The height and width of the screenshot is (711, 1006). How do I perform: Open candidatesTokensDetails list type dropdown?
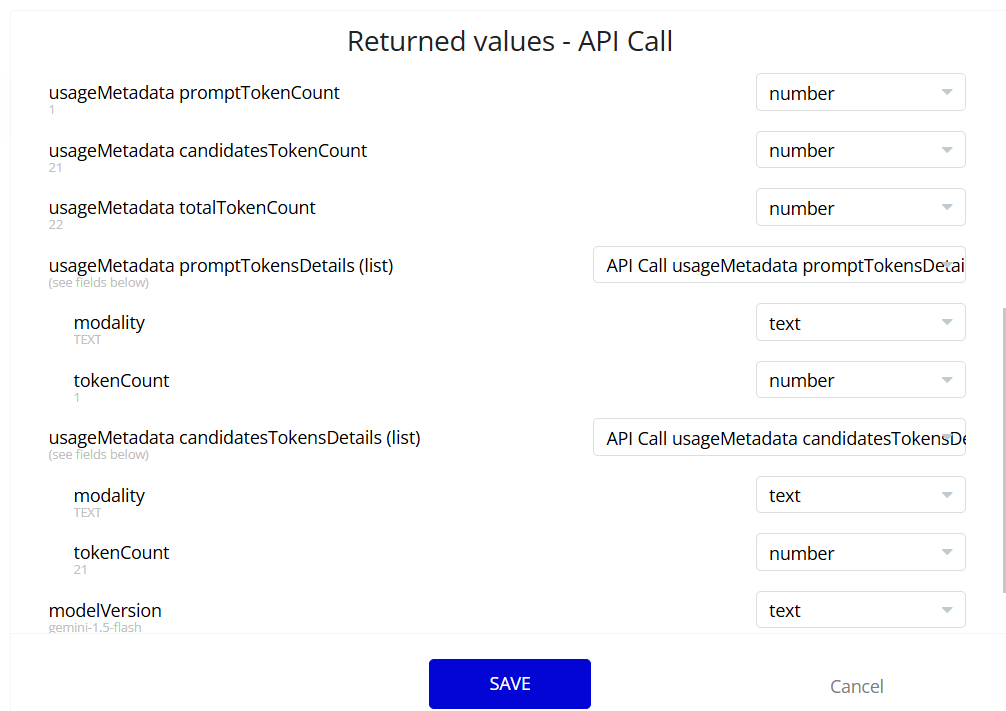coord(779,438)
